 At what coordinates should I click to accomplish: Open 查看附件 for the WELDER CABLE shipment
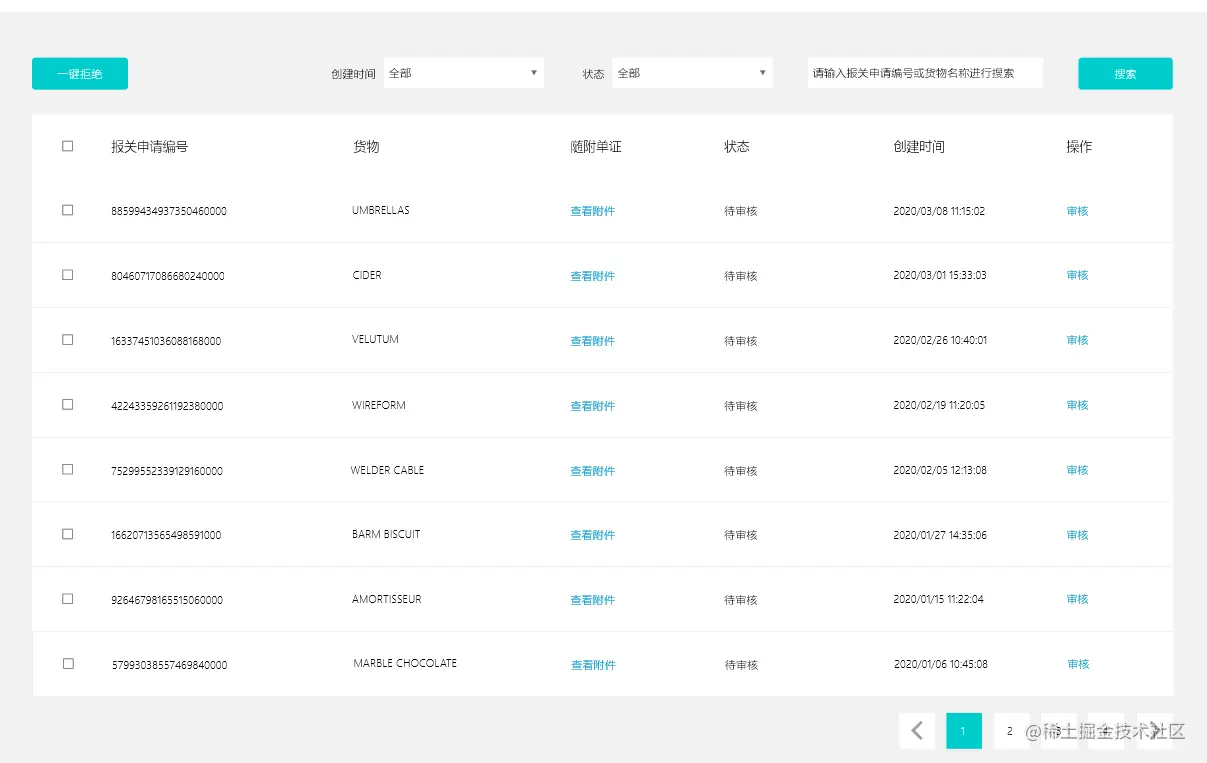[x=592, y=470]
